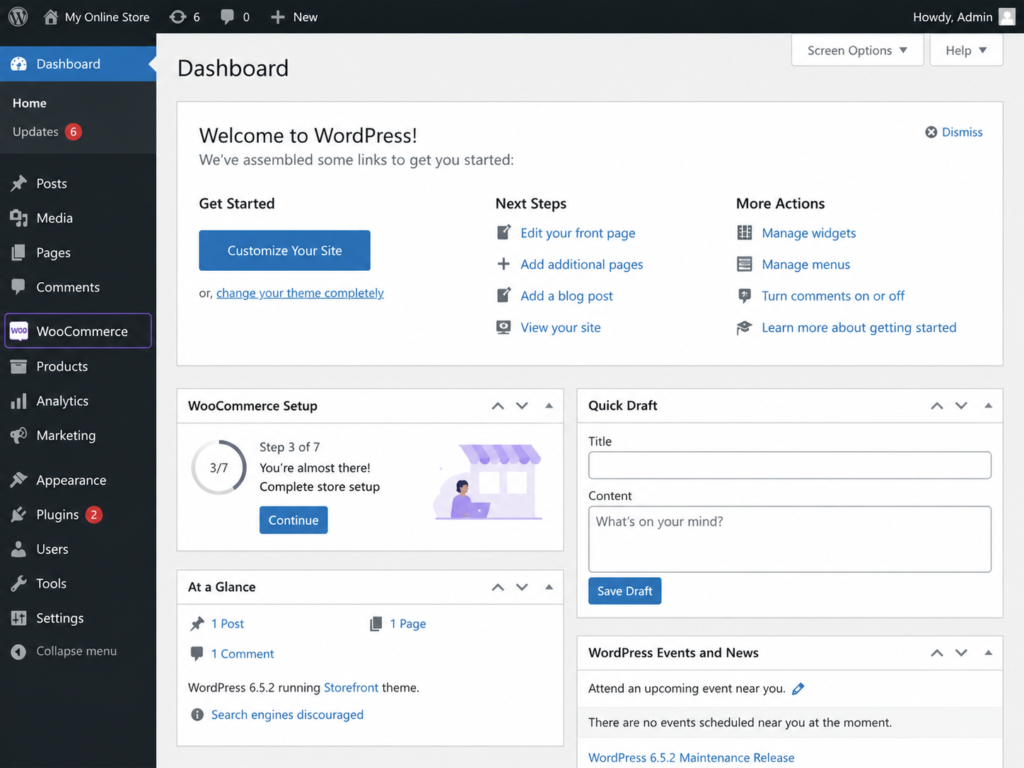Click the Users person icon in sidebar
The image size is (1024, 768).
18,549
